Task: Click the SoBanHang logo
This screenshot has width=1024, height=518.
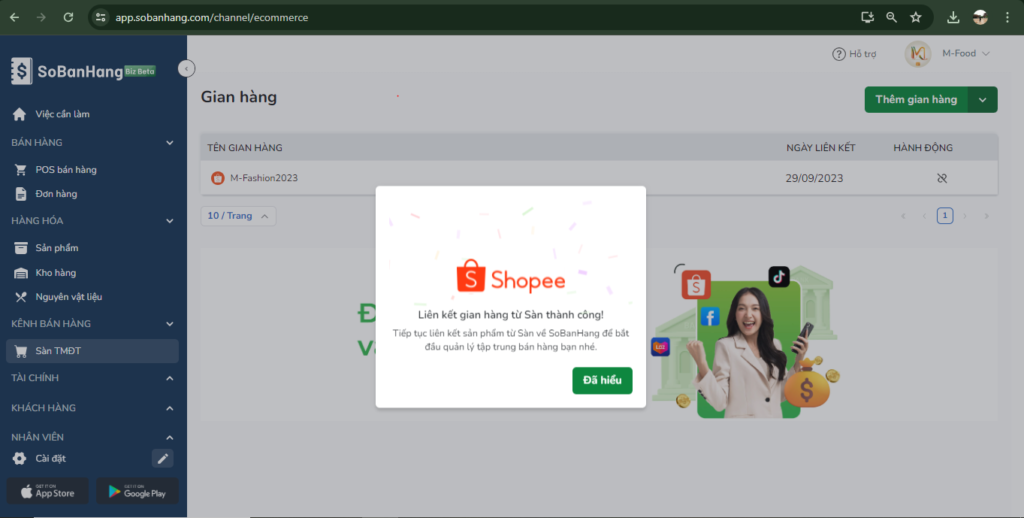Action: click(x=67, y=71)
